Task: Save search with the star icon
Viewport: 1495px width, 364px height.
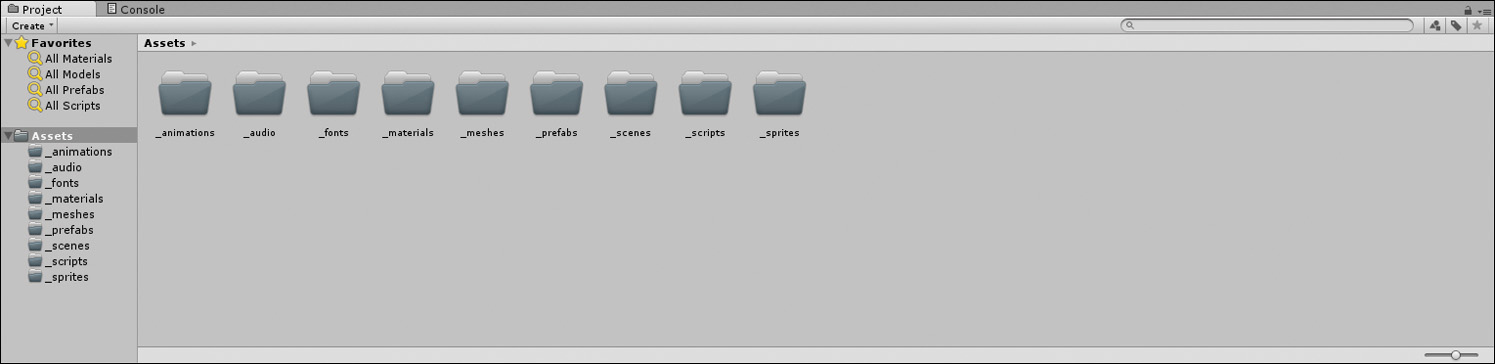Action: click(x=1477, y=26)
